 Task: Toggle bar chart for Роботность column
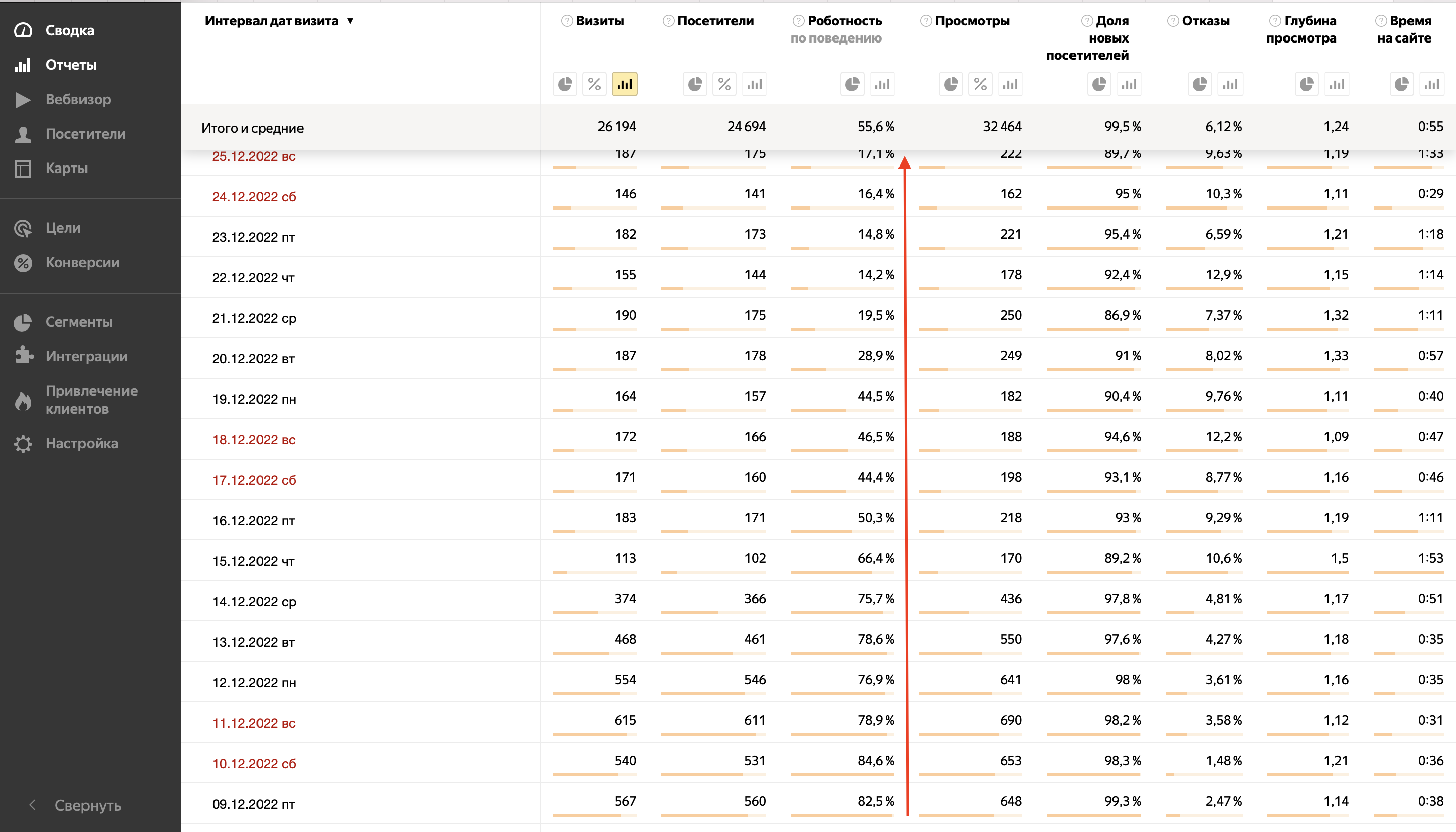click(x=882, y=85)
